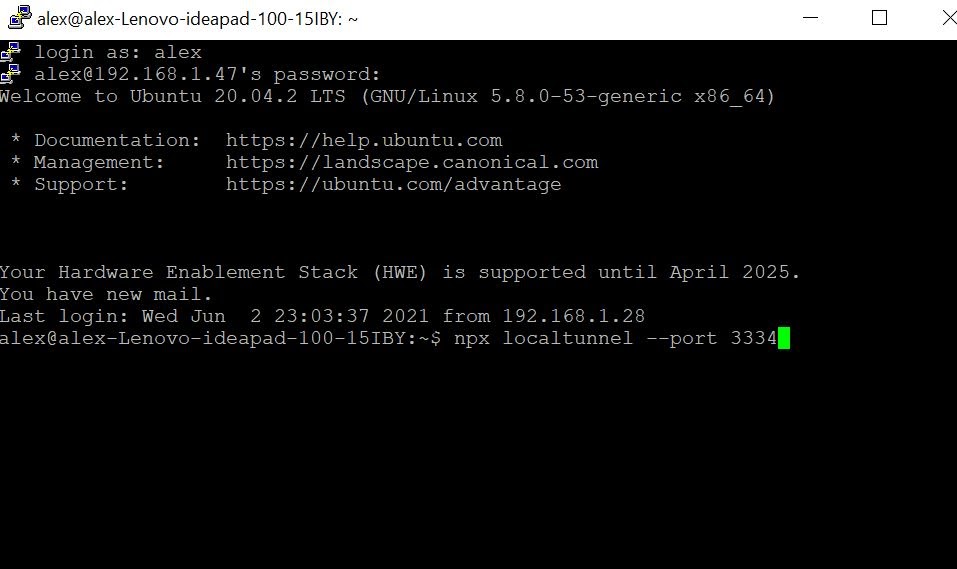
Task: Click the PuTTY icon beside "login as: alex"
Action: 10,52
